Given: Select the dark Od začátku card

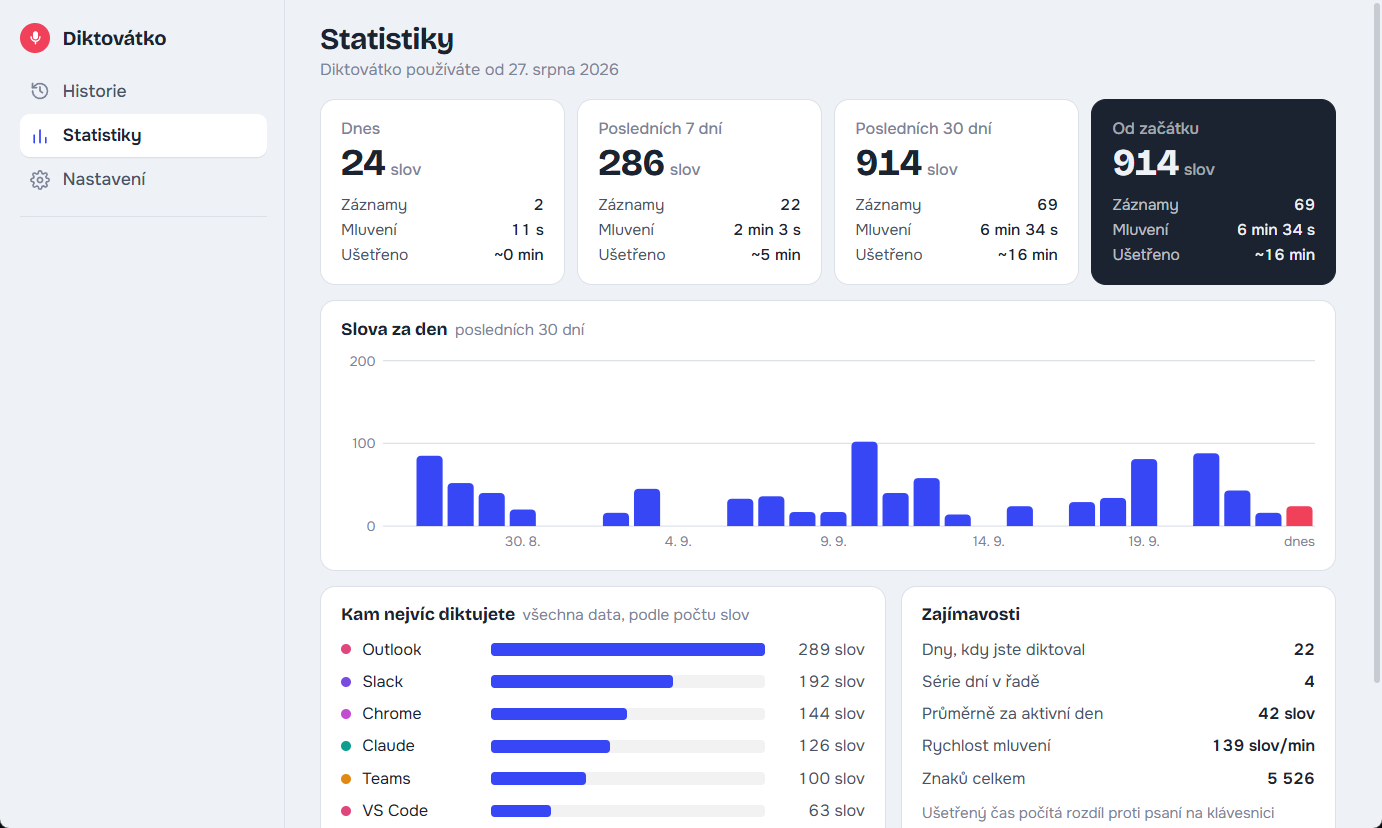Looking at the screenshot, I should coord(1213,192).
